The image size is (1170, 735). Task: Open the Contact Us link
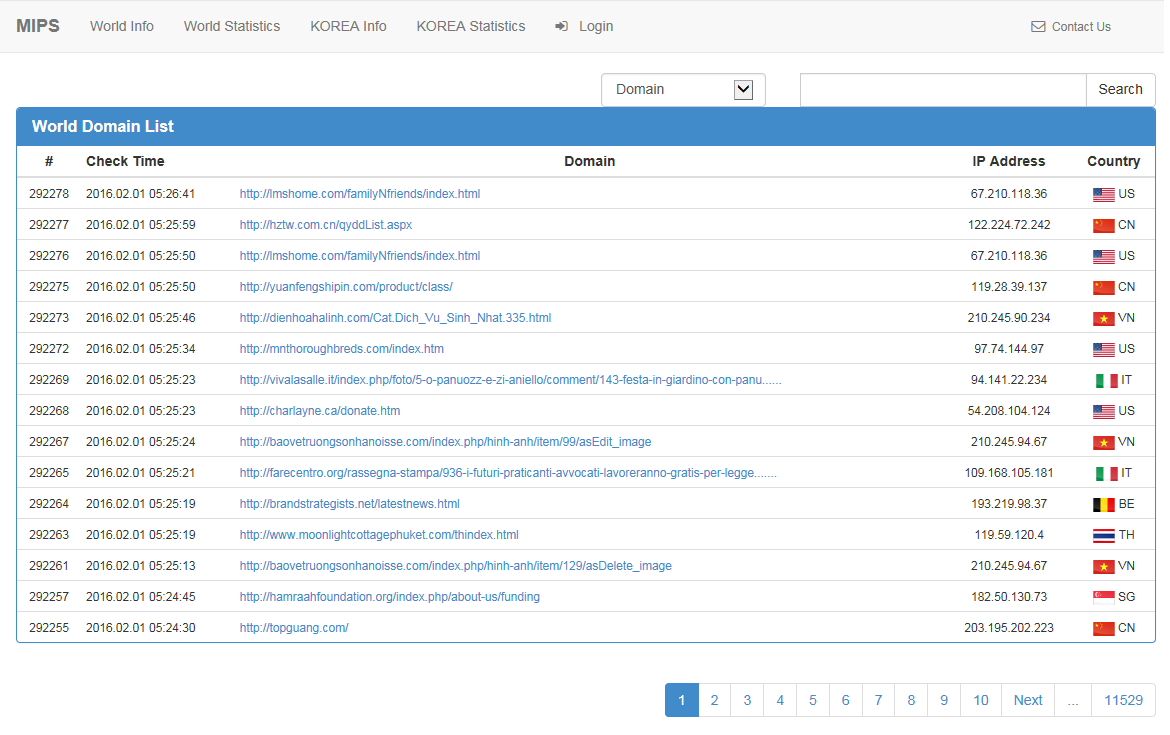click(x=1080, y=27)
